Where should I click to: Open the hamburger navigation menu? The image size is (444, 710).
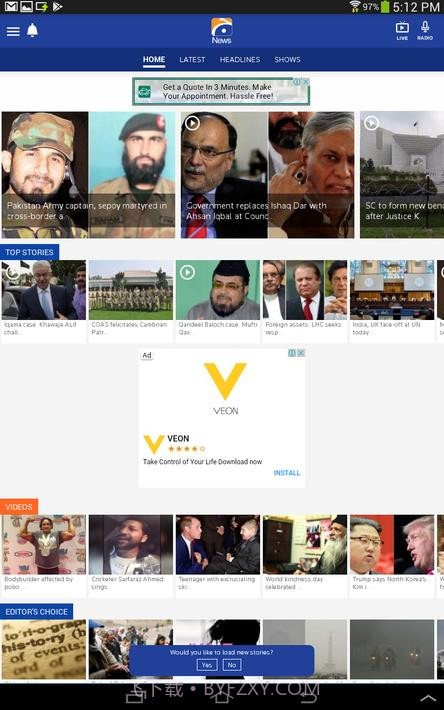[x=13, y=31]
